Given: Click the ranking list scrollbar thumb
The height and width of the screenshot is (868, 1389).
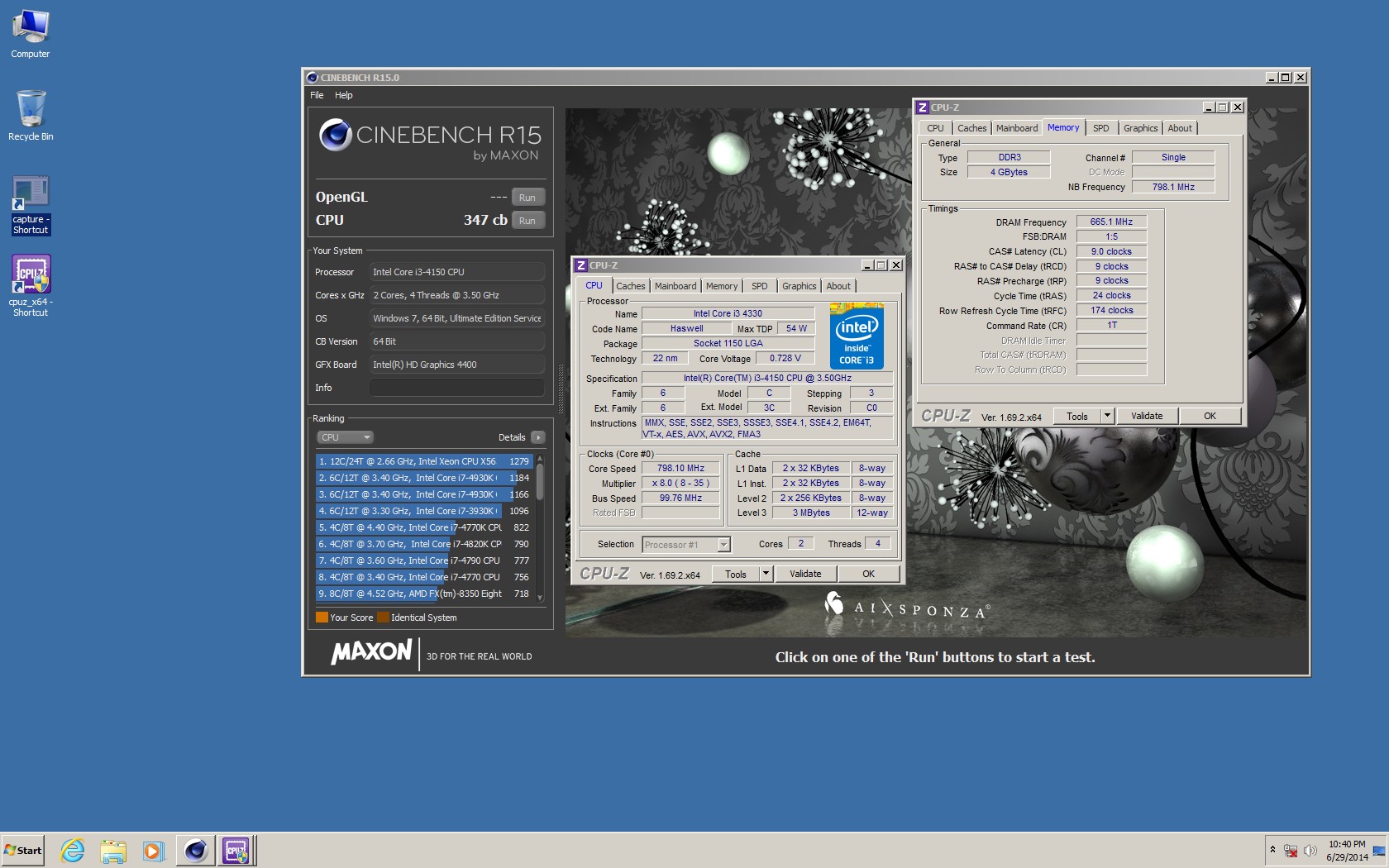Looking at the screenshot, I should click(x=540, y=481).
